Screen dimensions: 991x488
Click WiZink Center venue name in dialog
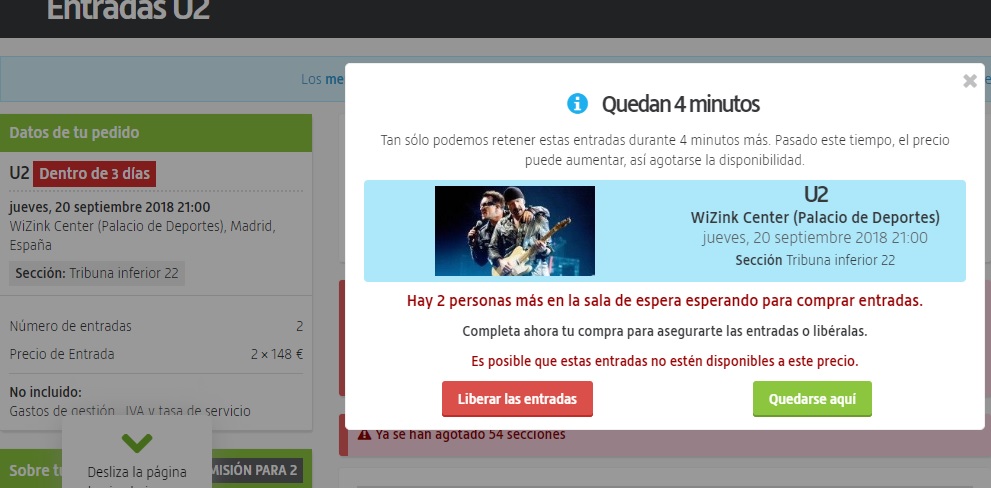pyautogui.click(x=815, y=218)
